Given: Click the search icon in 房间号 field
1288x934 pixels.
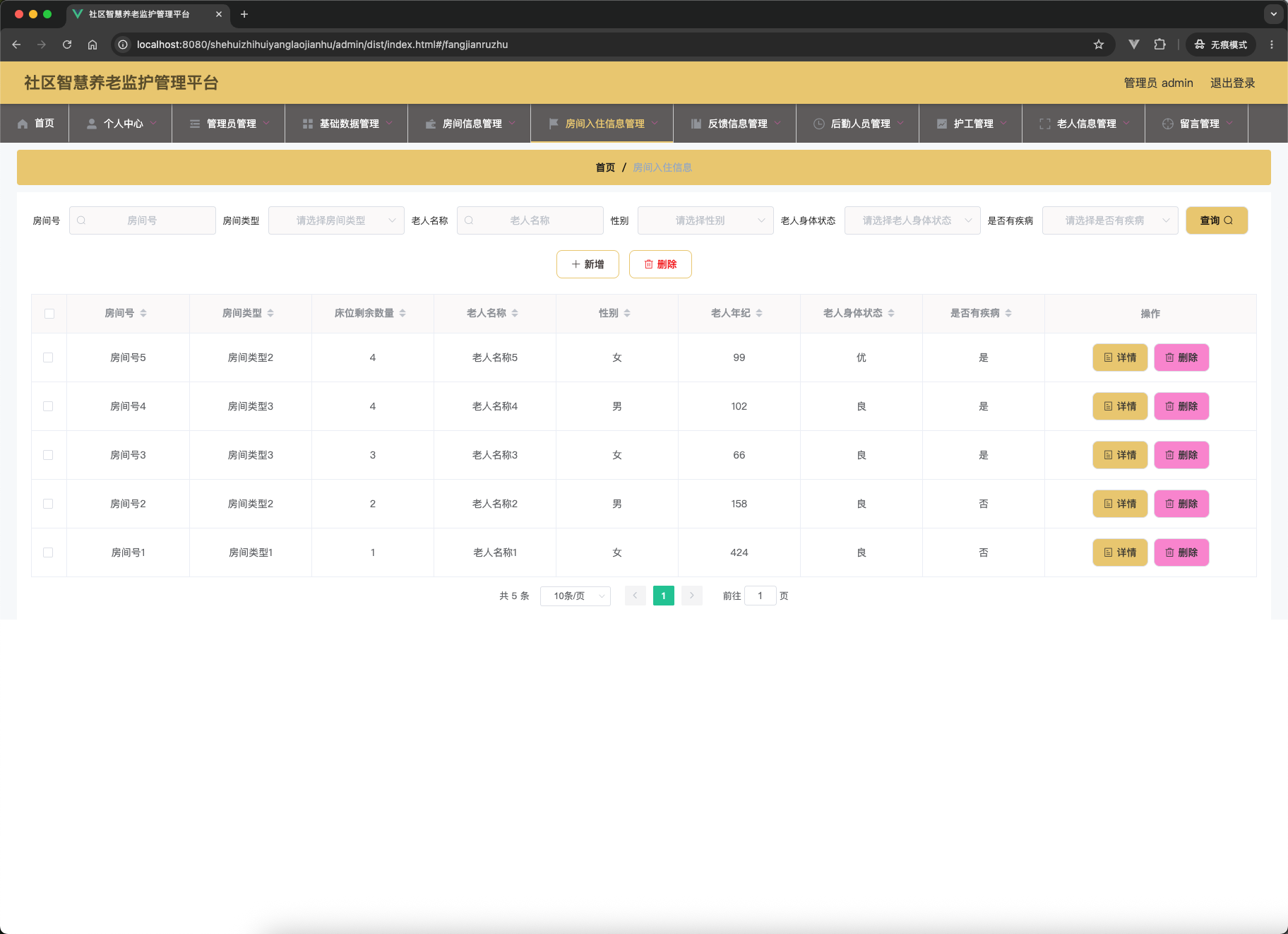Looking at the screenshot, I should click(81, 220).
